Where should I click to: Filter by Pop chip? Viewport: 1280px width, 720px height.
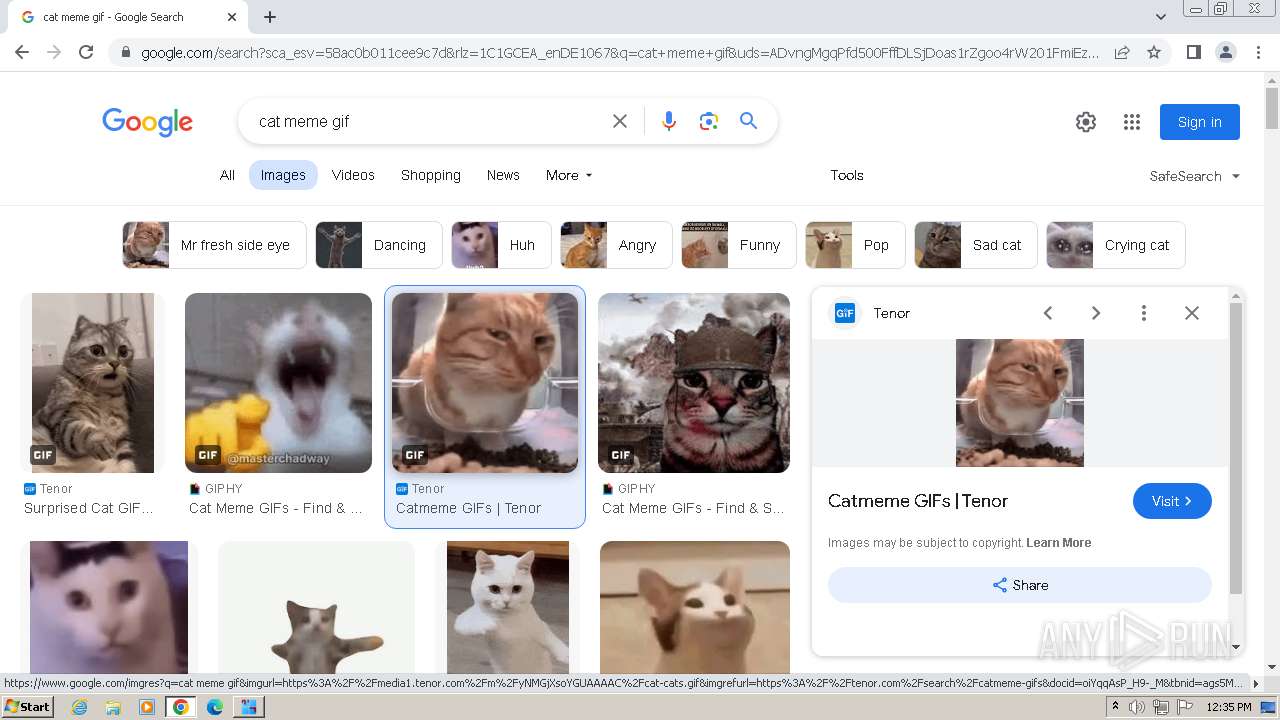pos(855,245)
